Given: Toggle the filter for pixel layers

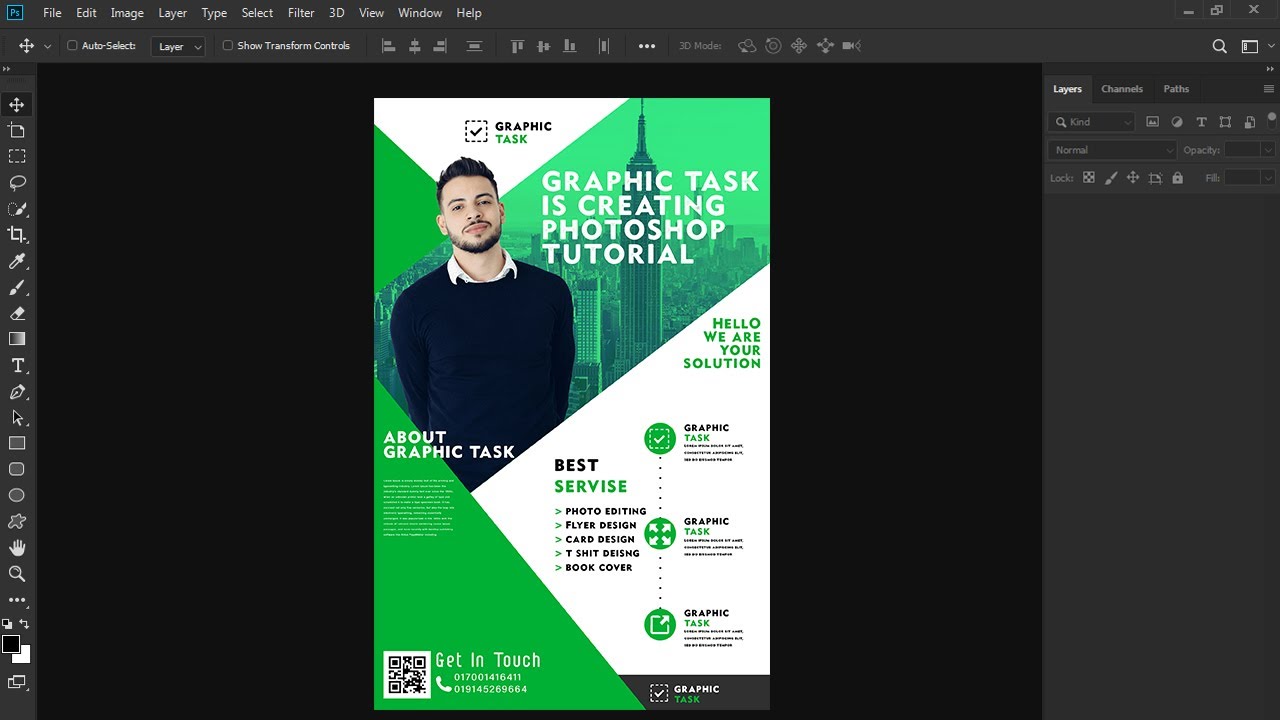Looking at the screenshot, I should point(1153,122).
